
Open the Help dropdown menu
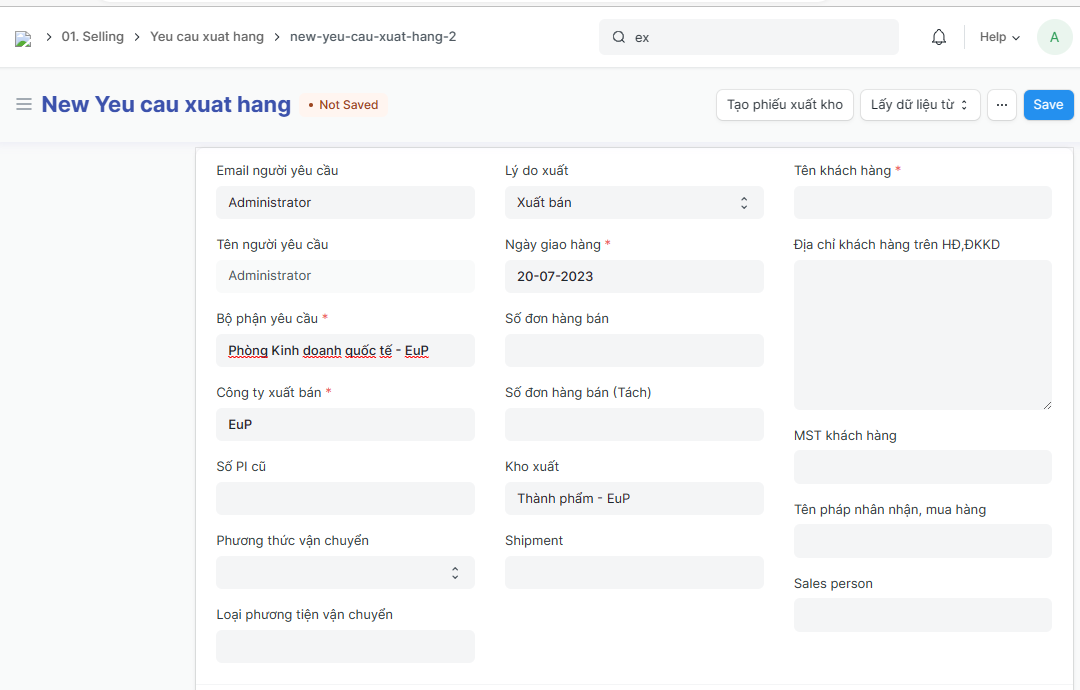tap(999, 37)
